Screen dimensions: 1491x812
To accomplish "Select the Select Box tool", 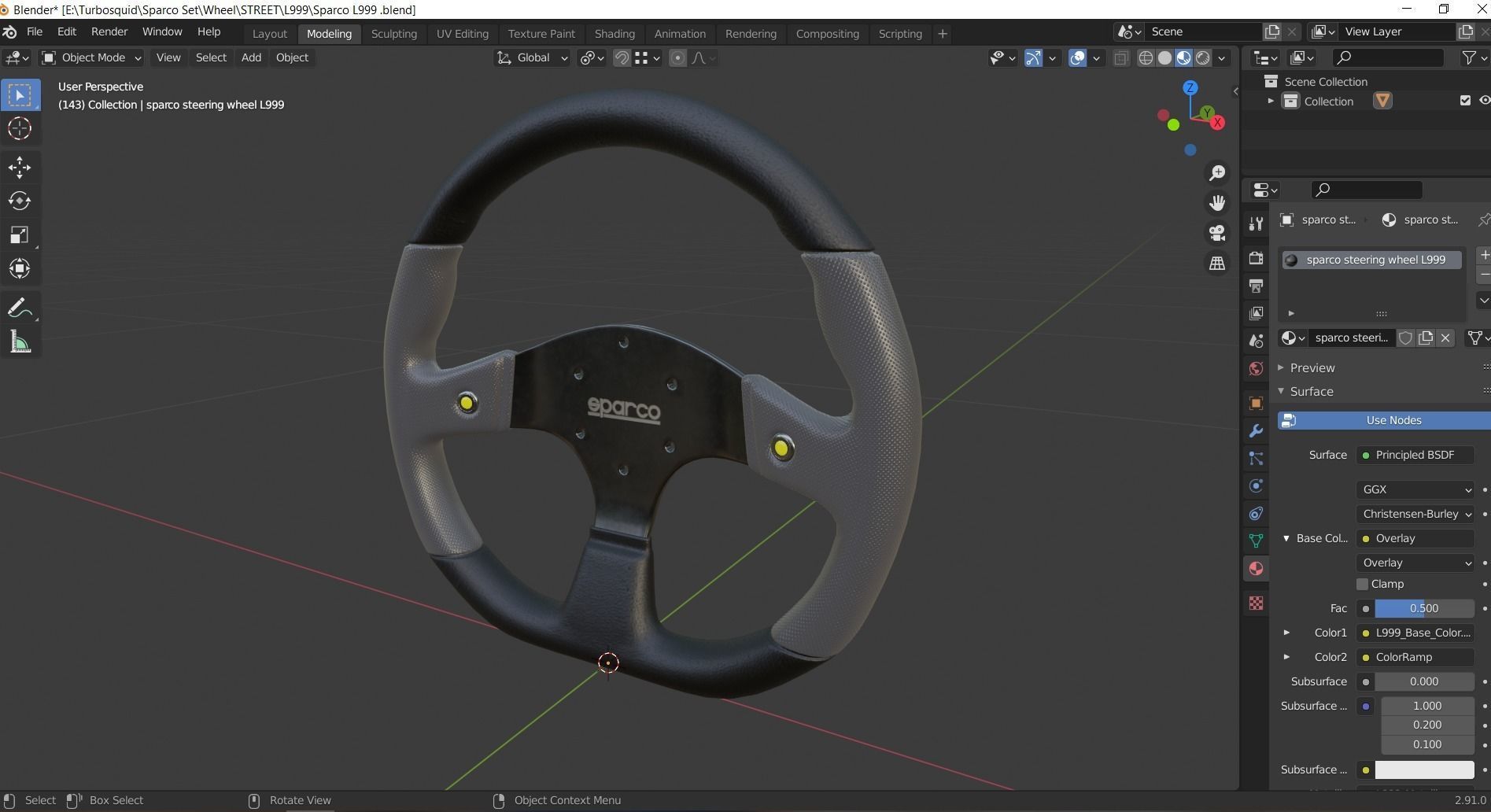I will coord(20,95).
